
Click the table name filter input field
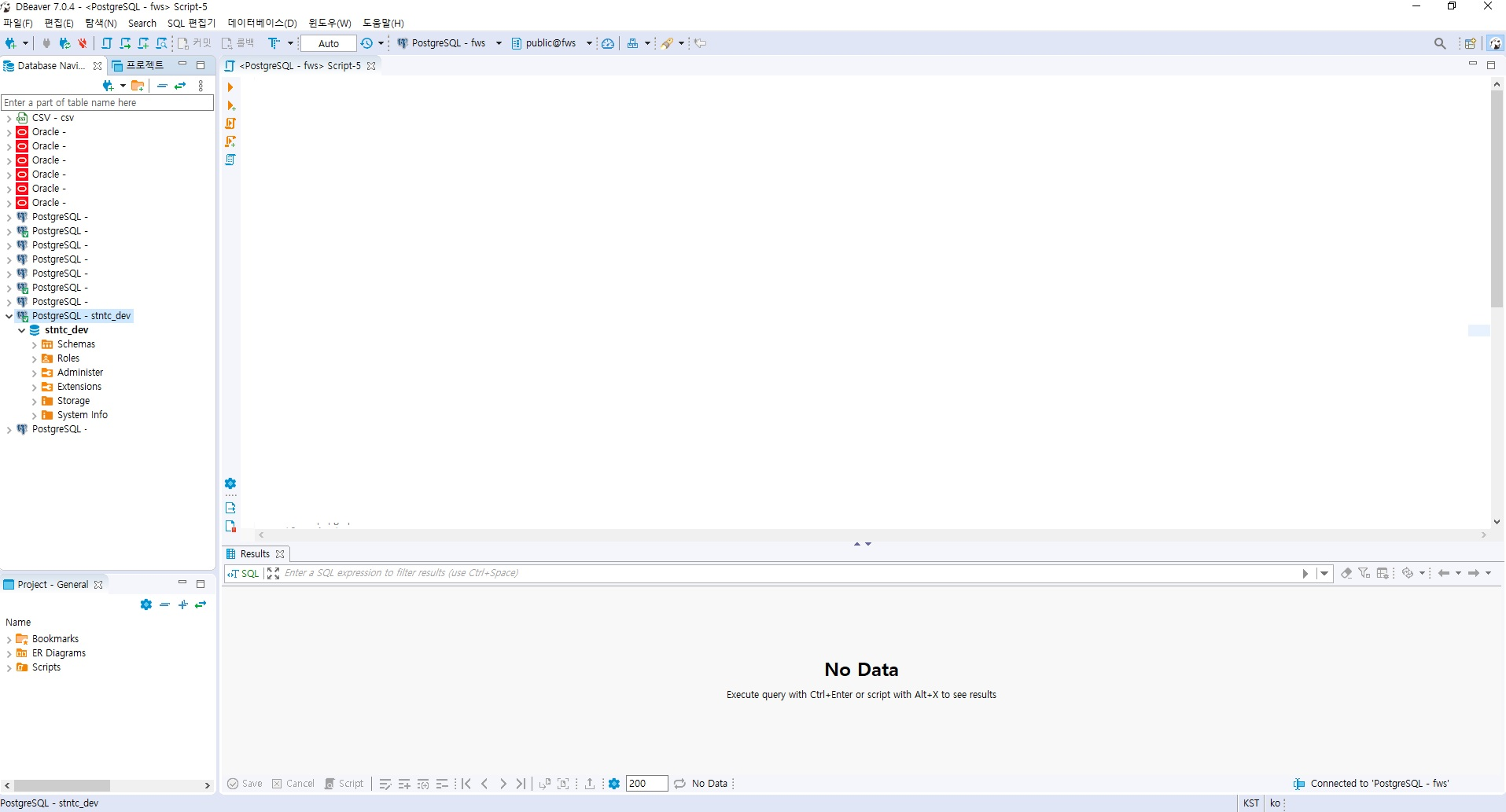107,102
